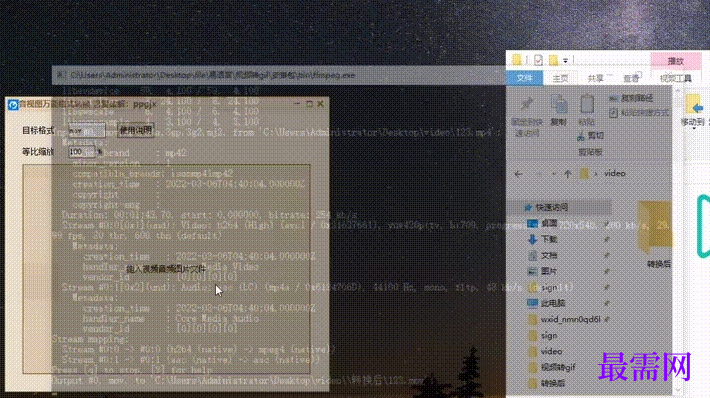Open recent locations dropdown in Explorer
The image size is (710, 398).
tap(554, 174)
